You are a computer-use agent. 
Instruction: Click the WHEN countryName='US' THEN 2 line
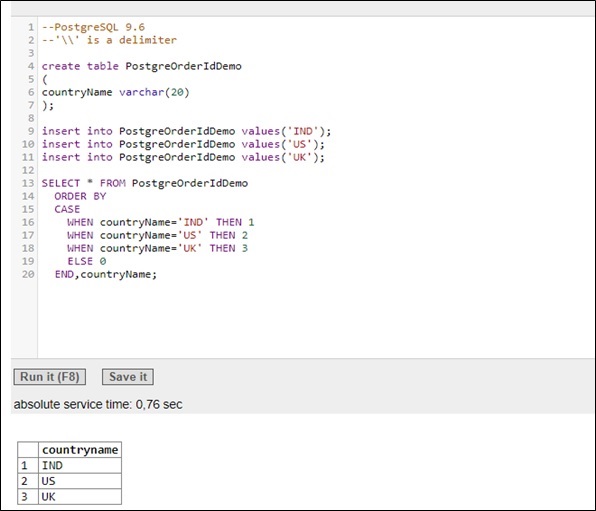coord(157,235)
